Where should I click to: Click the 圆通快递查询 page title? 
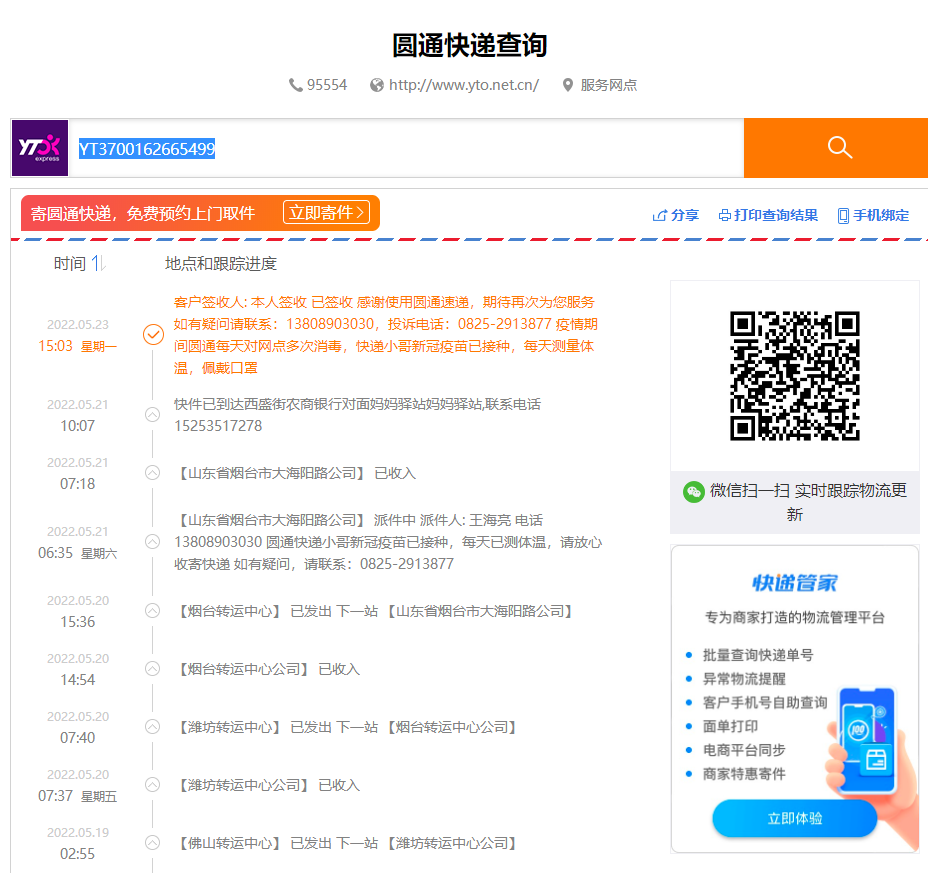click(469, 45)
